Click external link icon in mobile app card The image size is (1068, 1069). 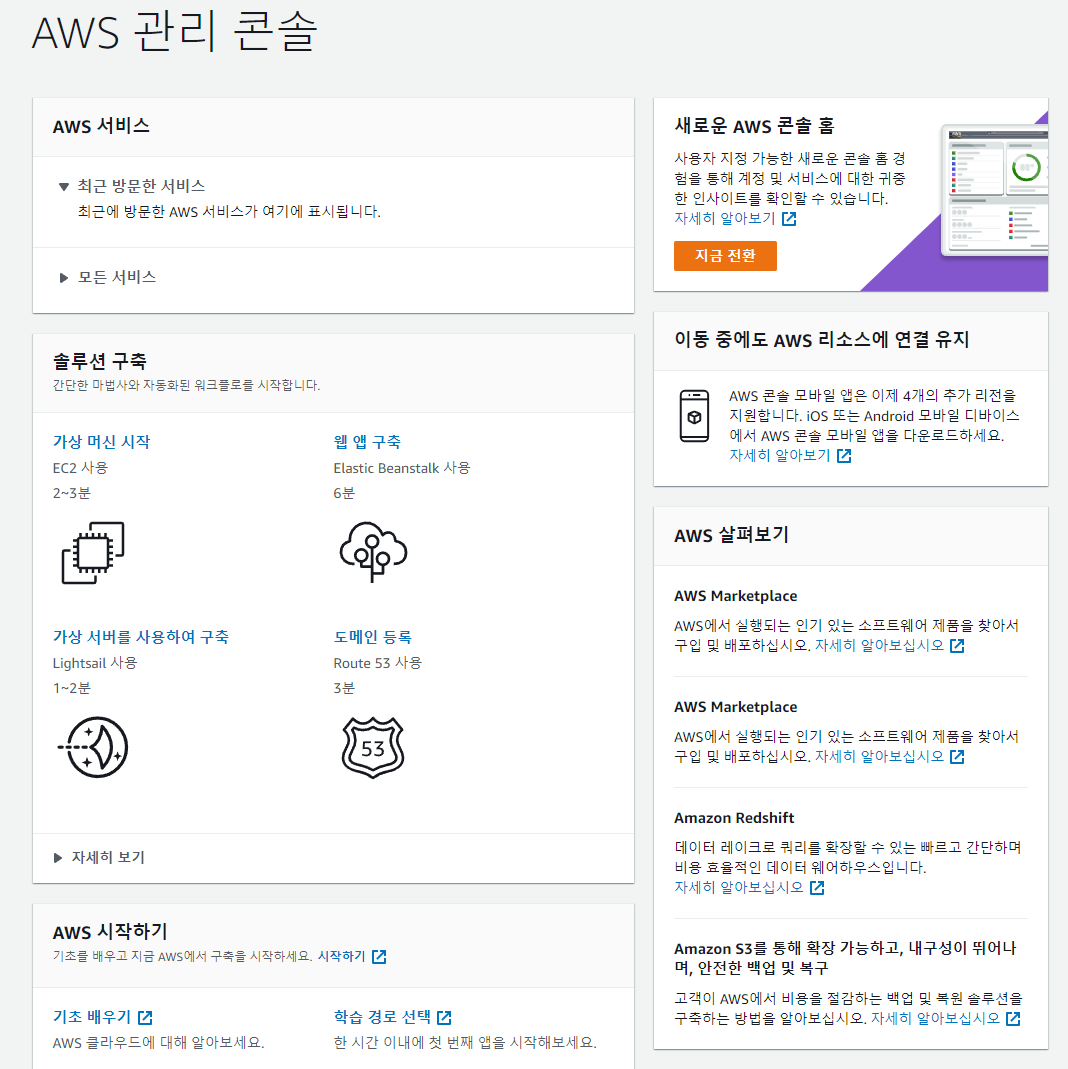pos(844,455)
